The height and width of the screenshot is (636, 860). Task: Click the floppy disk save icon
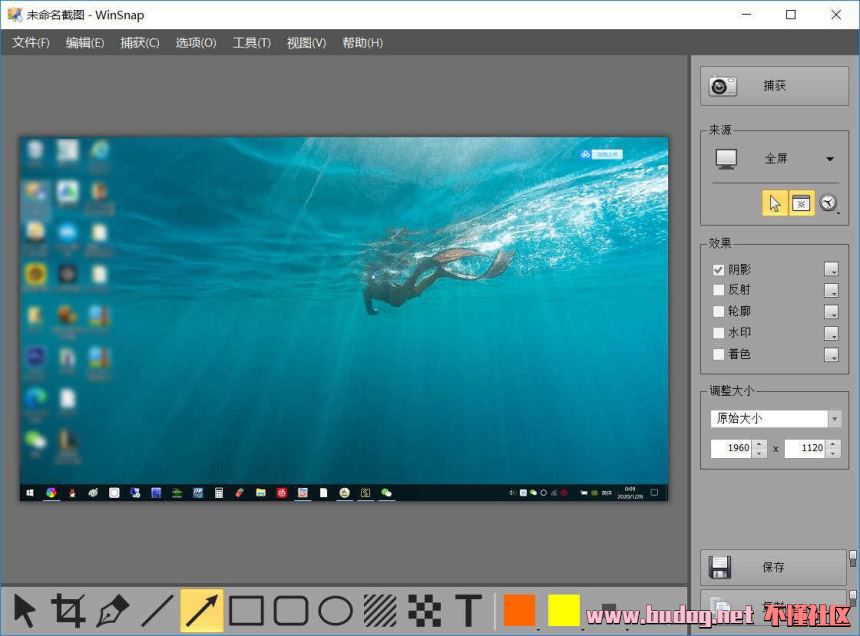pos(720,567)
